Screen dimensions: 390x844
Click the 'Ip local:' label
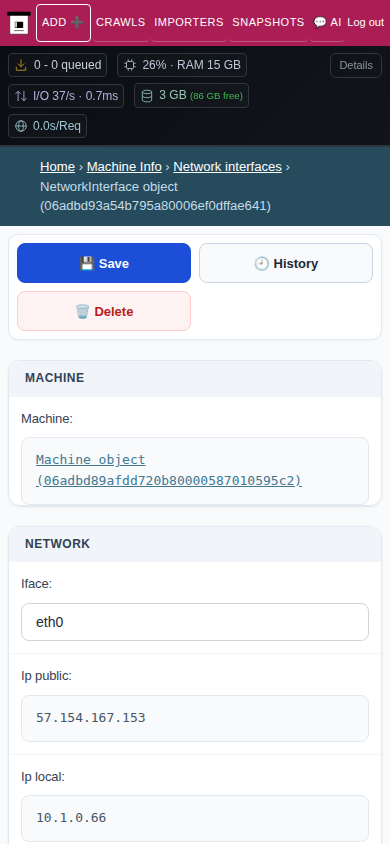(x=43, y=777)
